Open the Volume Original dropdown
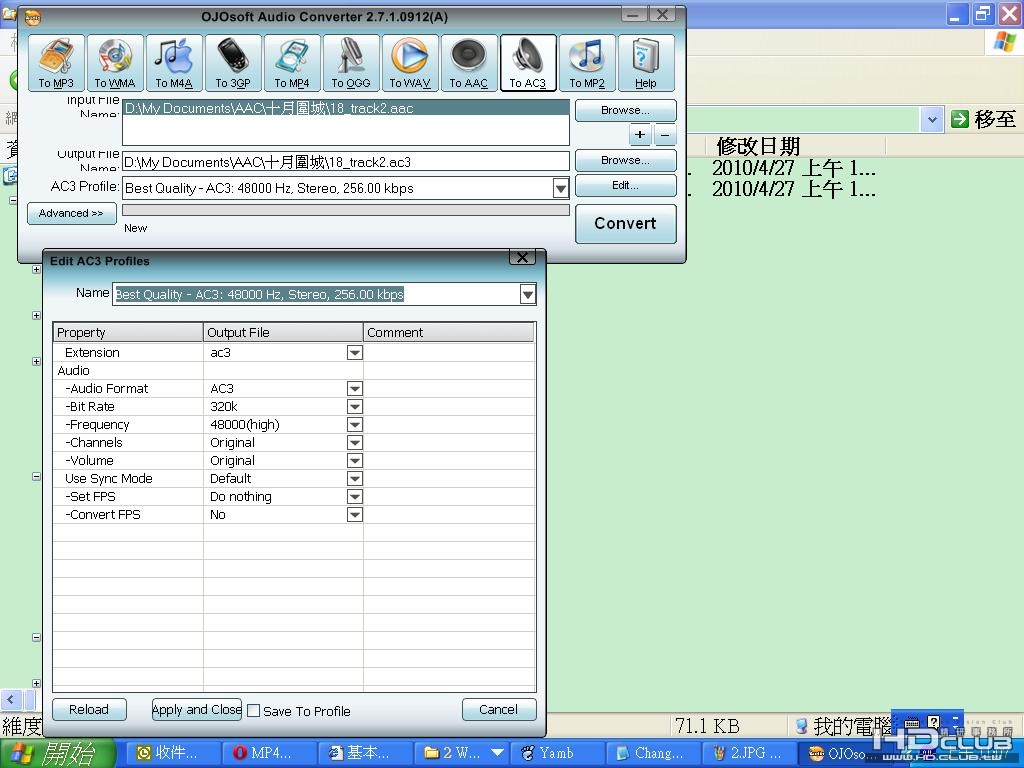Screen dimensions: 1024x768 355,461
